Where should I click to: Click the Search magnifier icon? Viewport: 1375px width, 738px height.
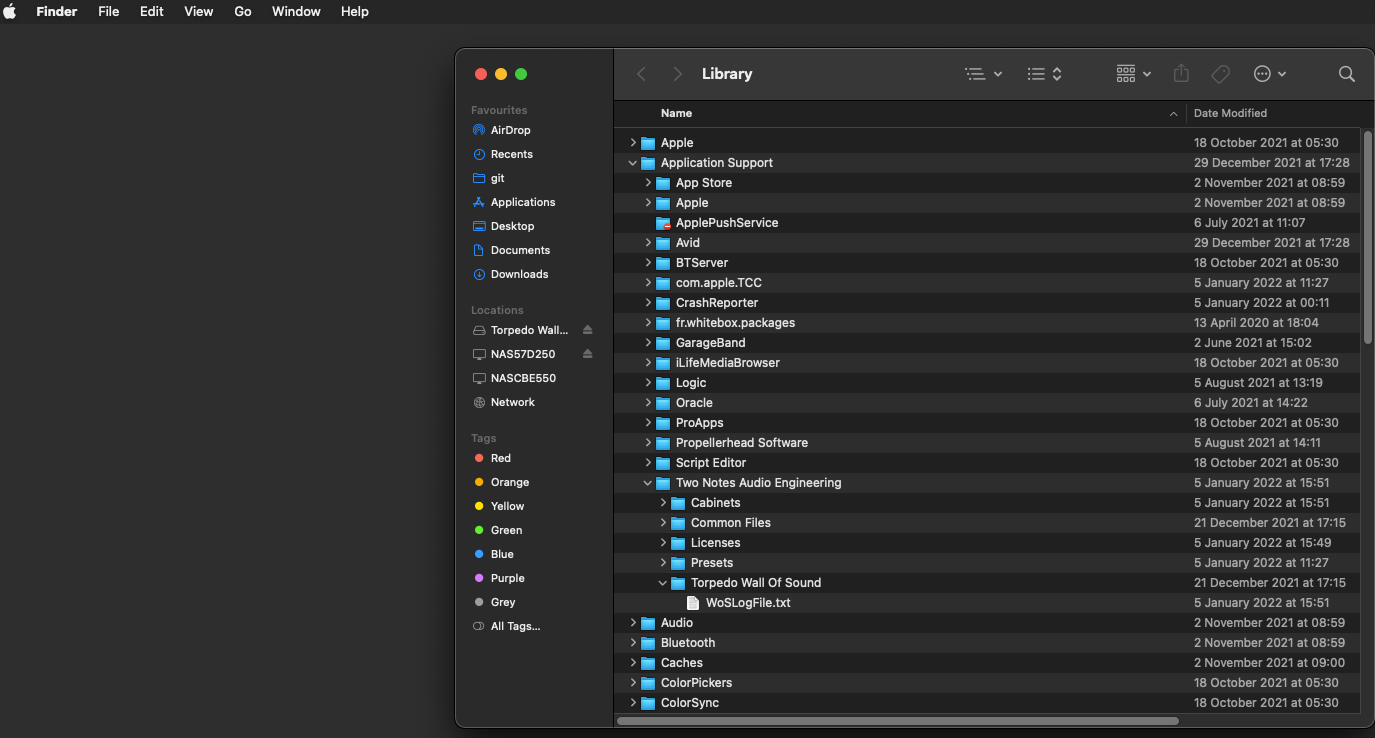1347,74
